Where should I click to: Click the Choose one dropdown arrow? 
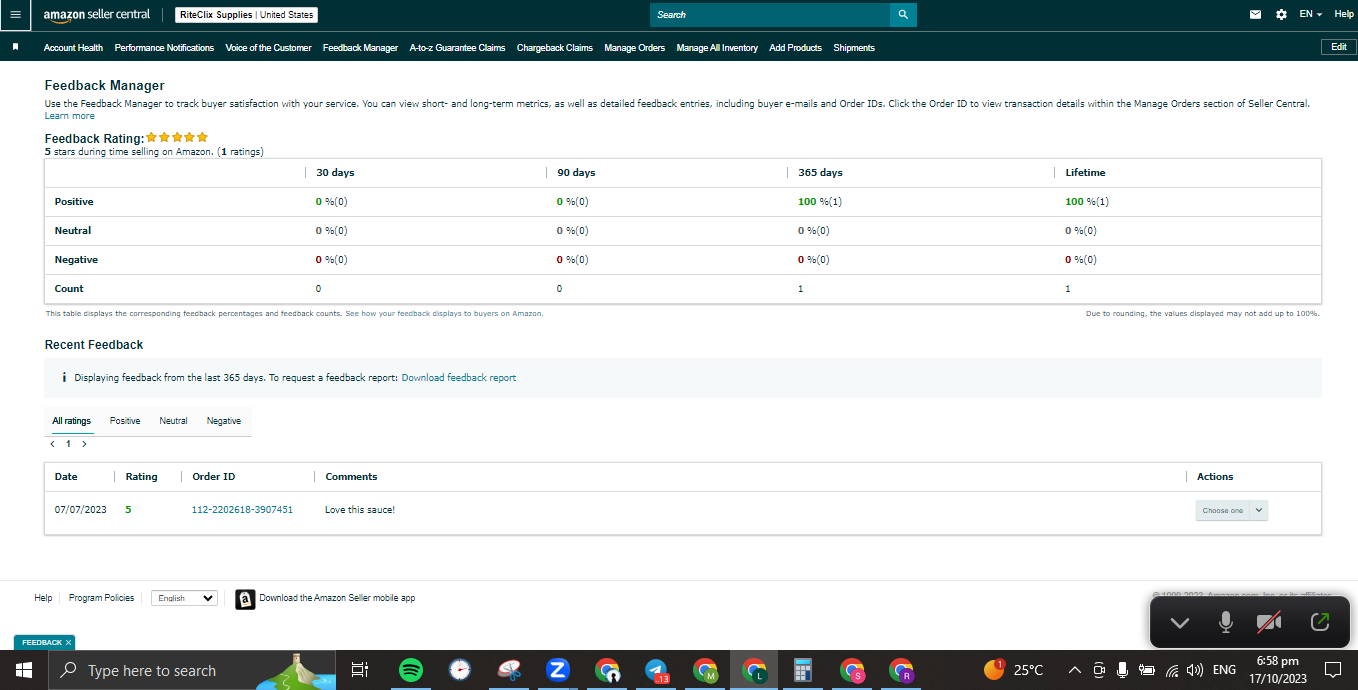click(x=1259, y=510)
